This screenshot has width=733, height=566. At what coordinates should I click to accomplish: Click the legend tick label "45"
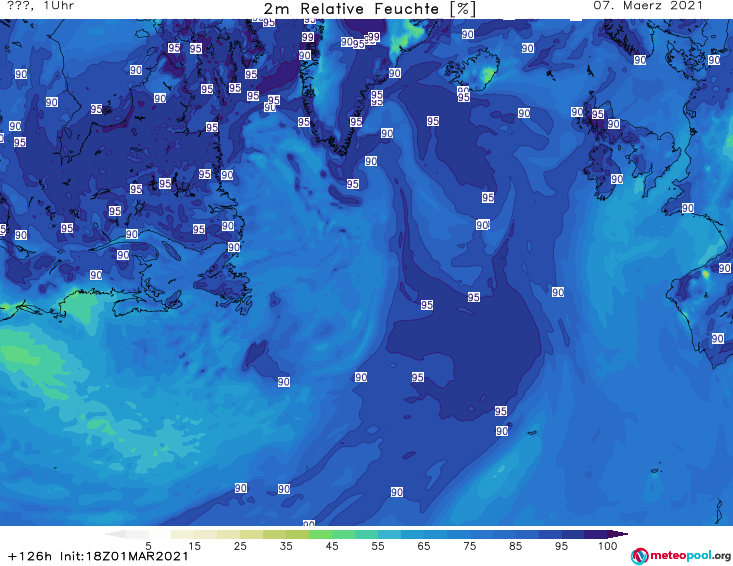[331, 546]
